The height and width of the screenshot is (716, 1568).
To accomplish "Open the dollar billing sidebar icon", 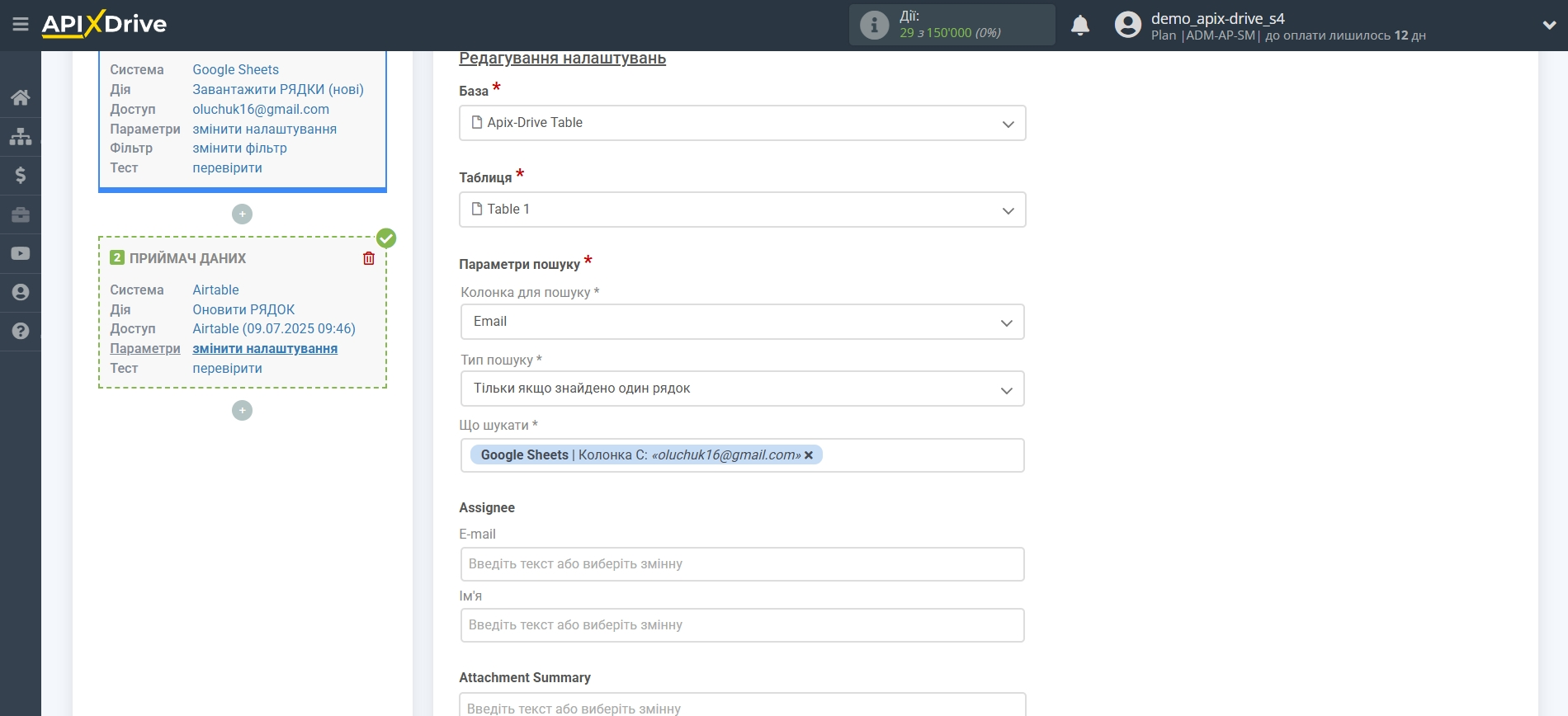I will tap(21, 175).
